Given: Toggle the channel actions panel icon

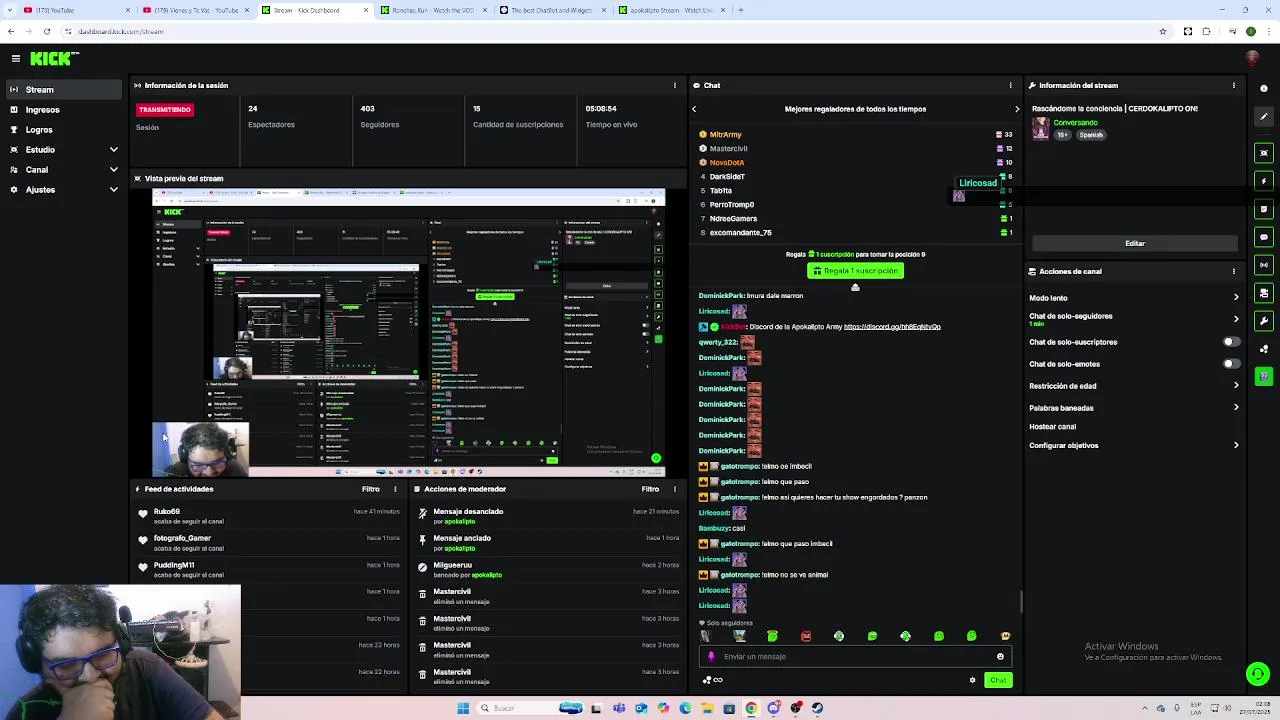Looking at the screenshot, I should point(1264,293).
